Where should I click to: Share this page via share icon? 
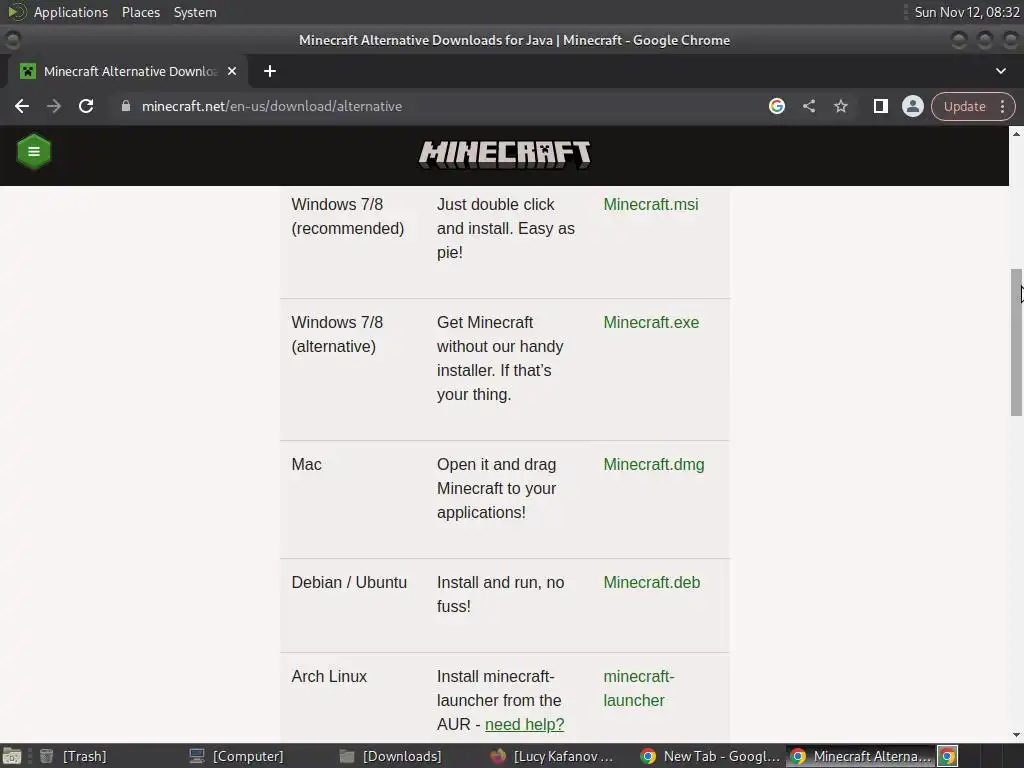click(808, 106)
